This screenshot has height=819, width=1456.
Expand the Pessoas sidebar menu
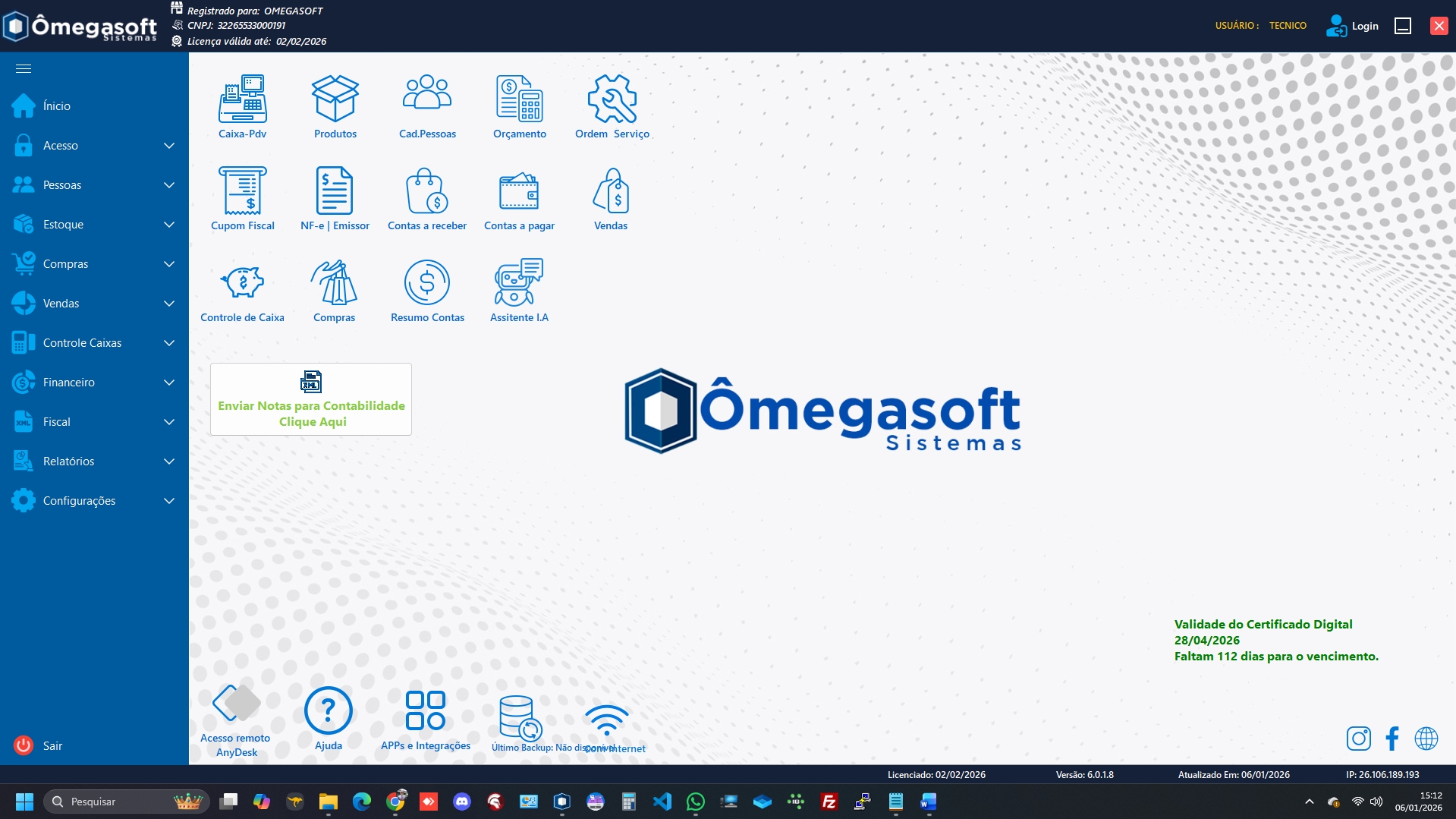point(94,185)
